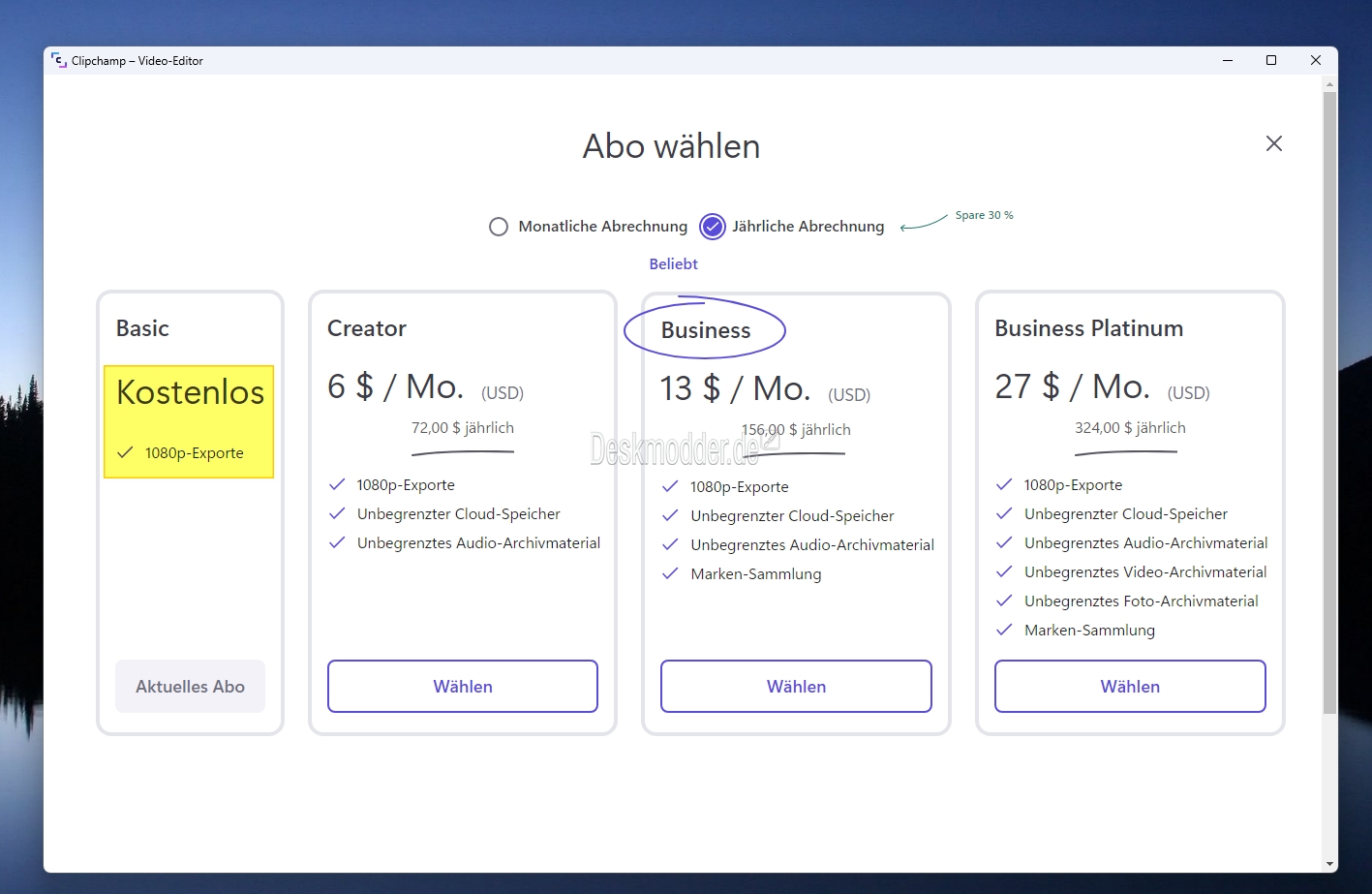Screen dimensions: 1372x894
Task: Click the 13 $ / Mo. price
Action: pyautogui.click(x=735, y=388)
